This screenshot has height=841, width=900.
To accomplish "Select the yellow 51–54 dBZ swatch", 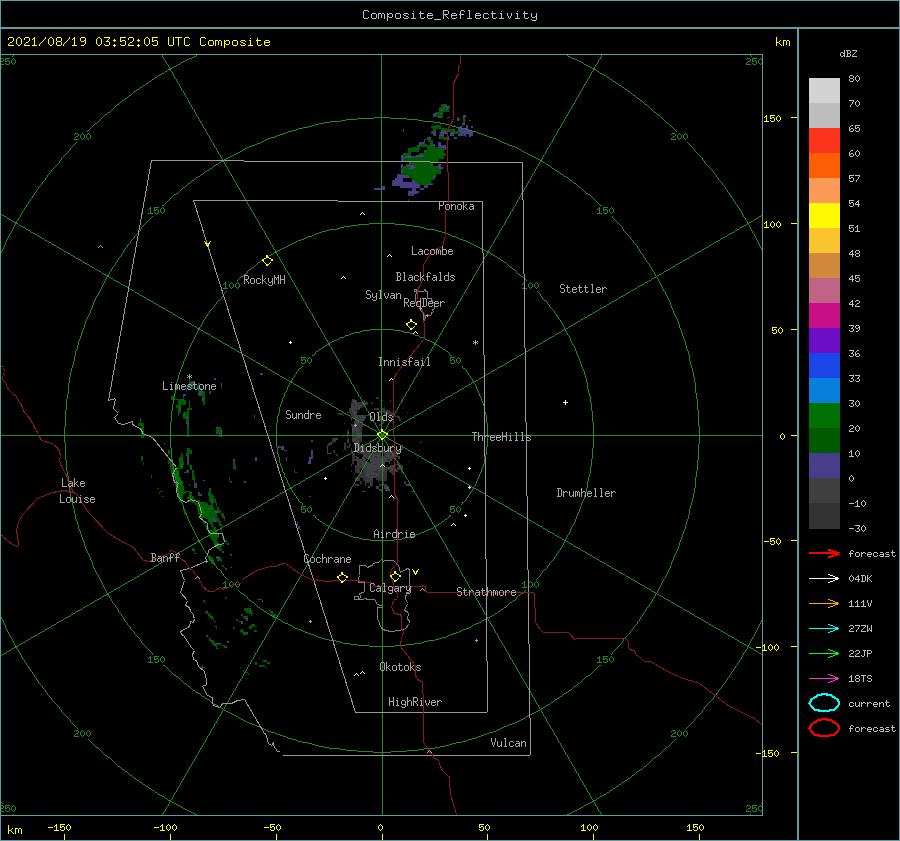I will click(x=824, y=215).
